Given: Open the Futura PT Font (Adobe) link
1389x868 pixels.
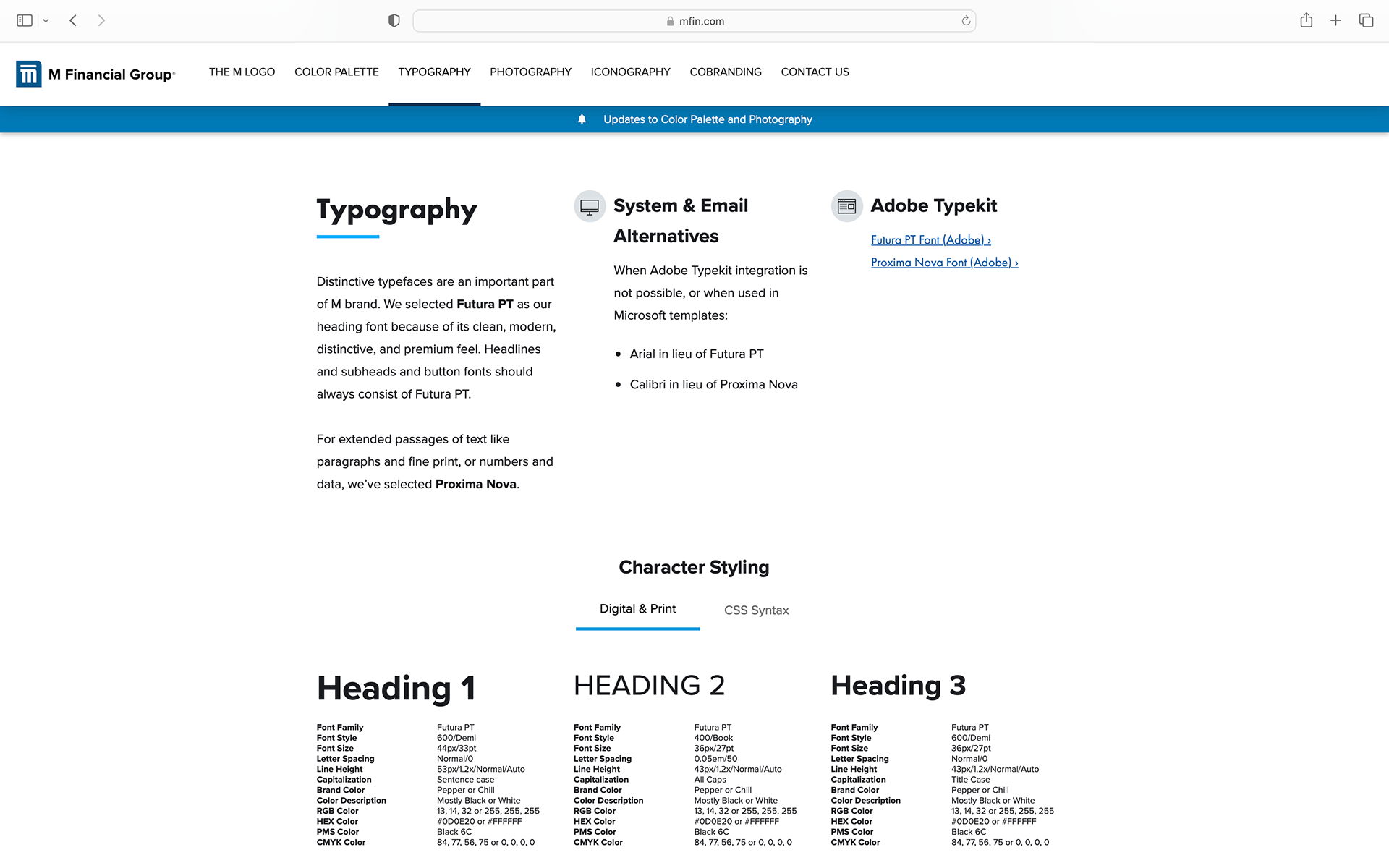Looking at the screenshot, I should (930, 240).
